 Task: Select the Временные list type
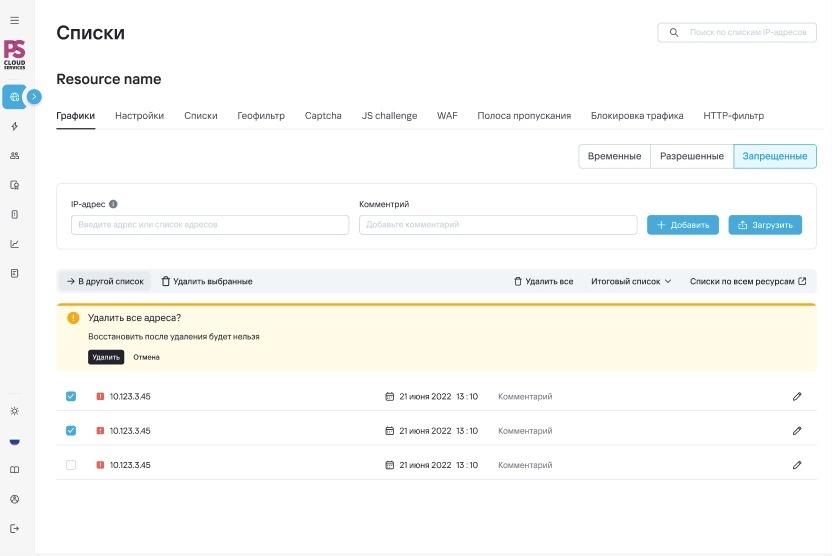click(614, 157)
